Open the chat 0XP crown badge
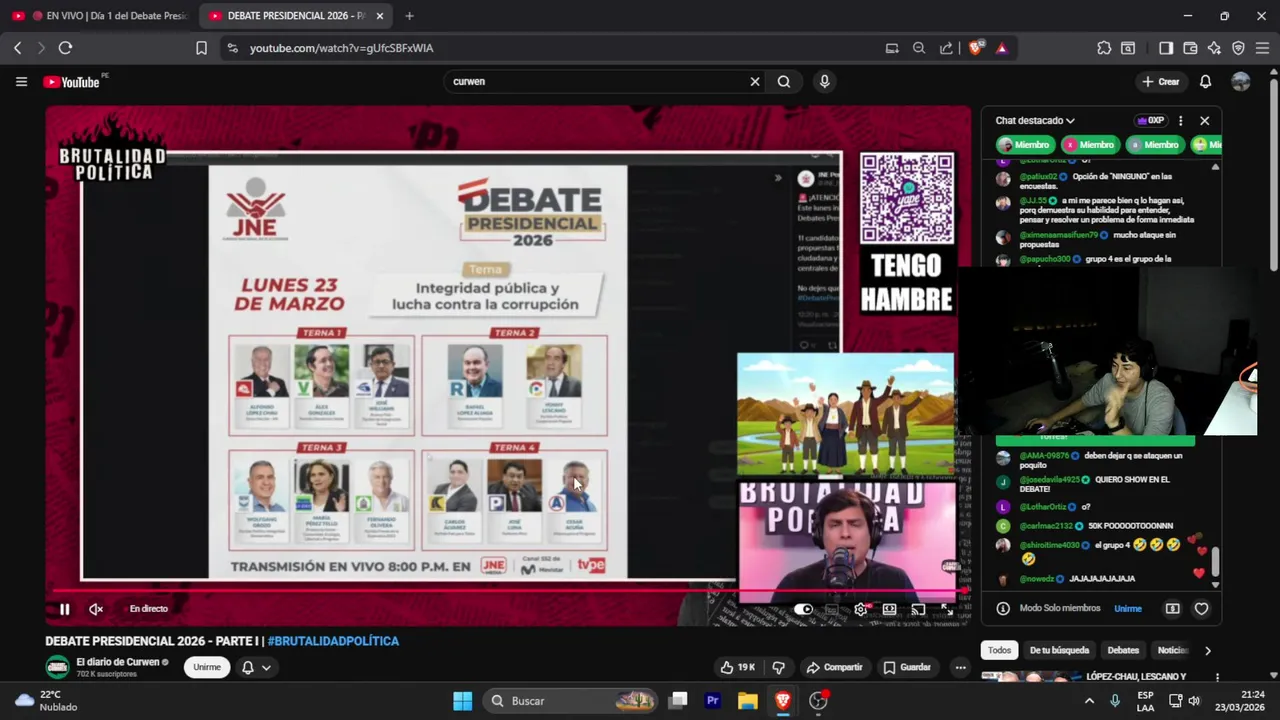 [x=1151, y=121]
